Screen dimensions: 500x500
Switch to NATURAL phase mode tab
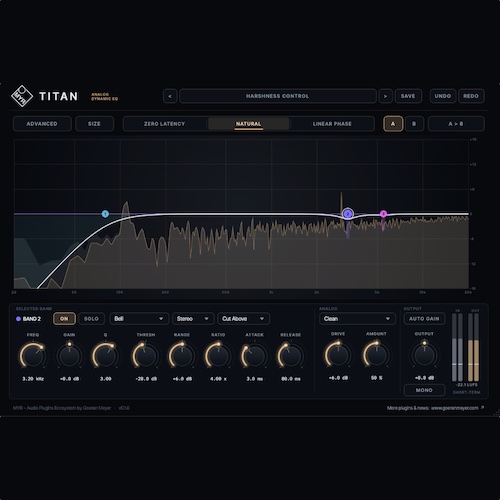248,124
